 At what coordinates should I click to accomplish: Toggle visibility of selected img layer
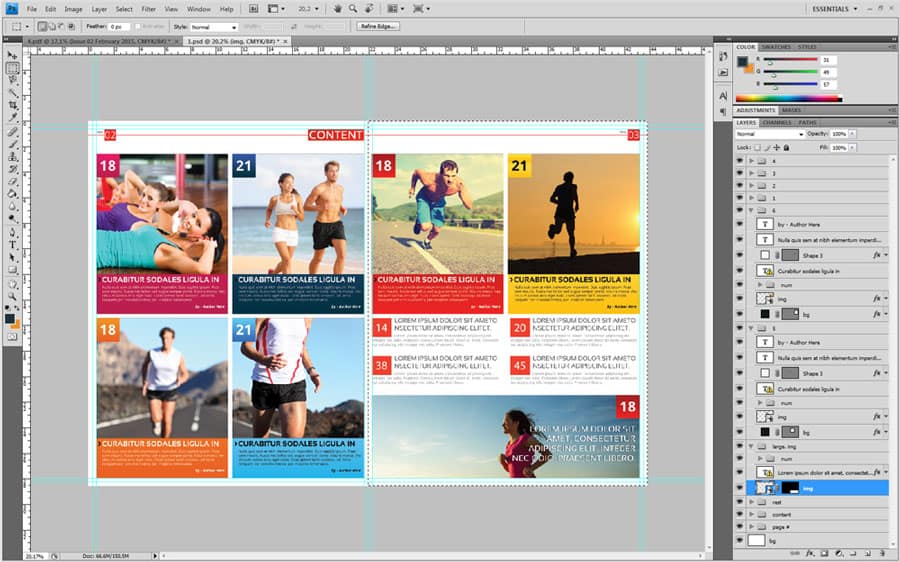[740, 488]
